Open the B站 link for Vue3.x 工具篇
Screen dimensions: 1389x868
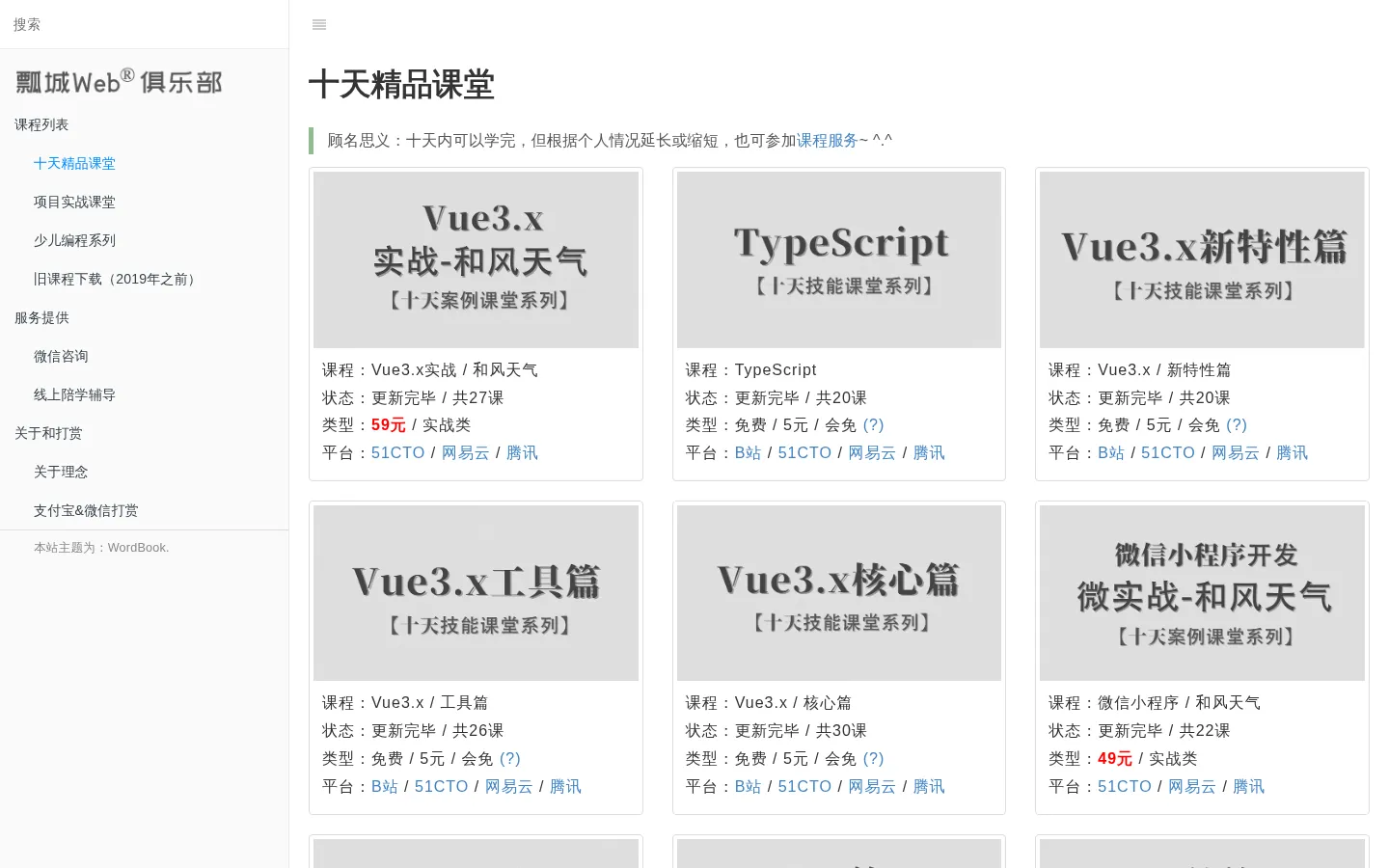[x=385, y=787]
